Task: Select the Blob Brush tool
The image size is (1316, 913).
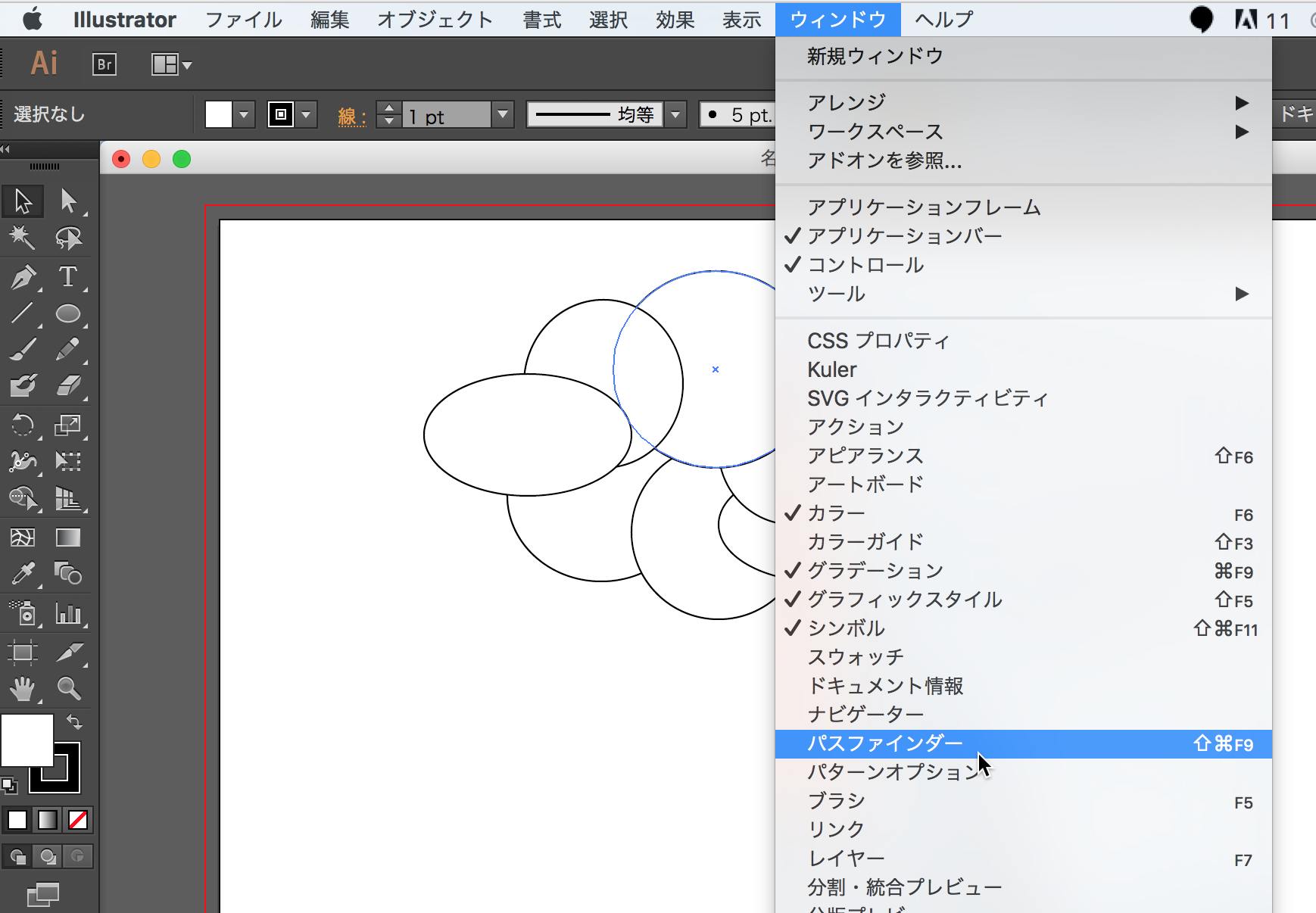Action: coord(23,386)
